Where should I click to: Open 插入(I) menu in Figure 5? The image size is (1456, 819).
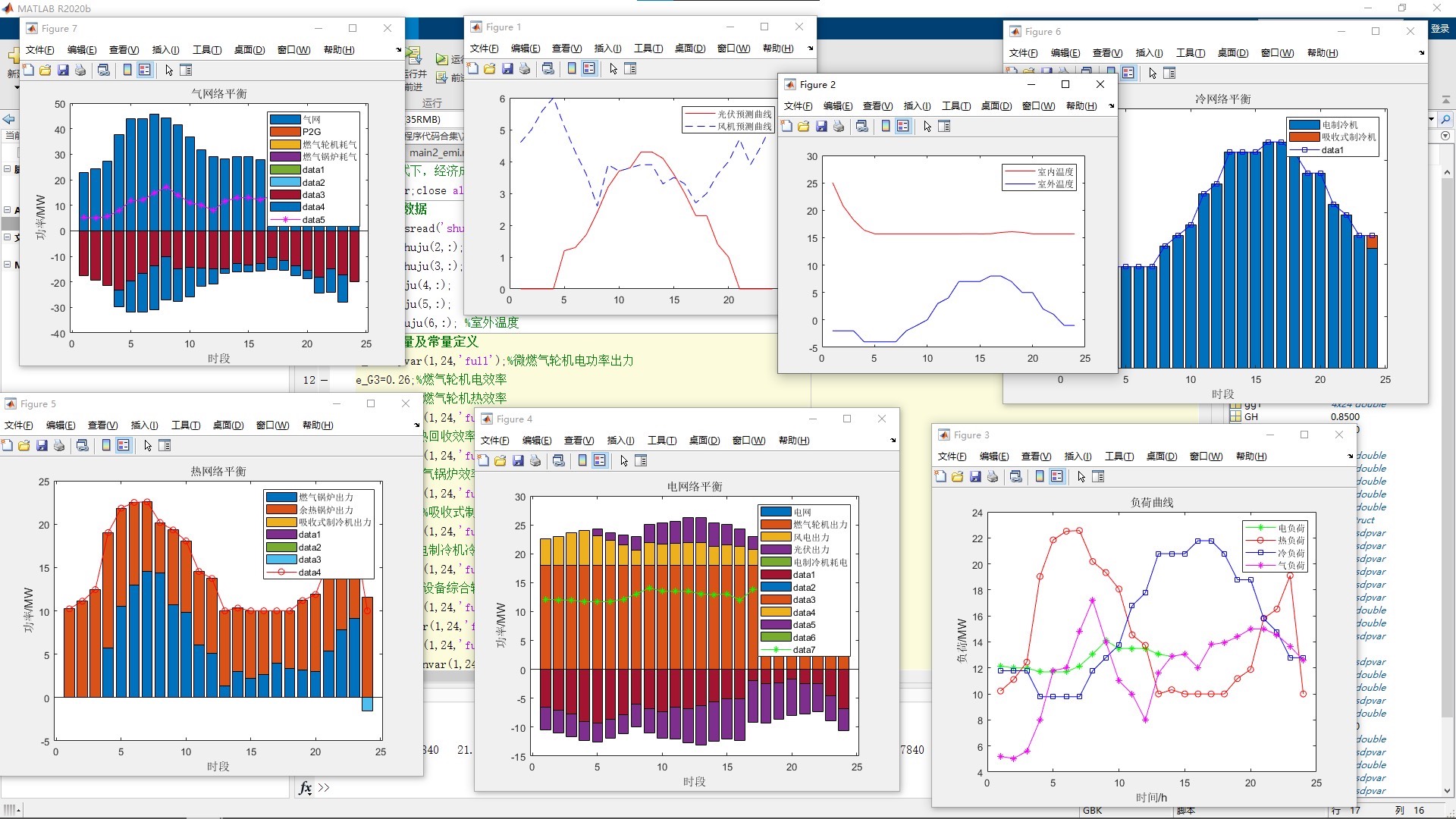pos(144,425)
